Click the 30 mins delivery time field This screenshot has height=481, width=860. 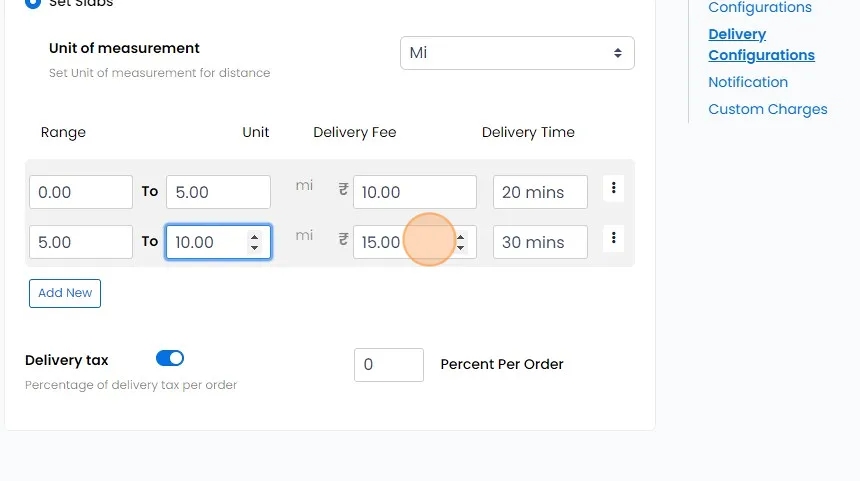pos(539,242)
